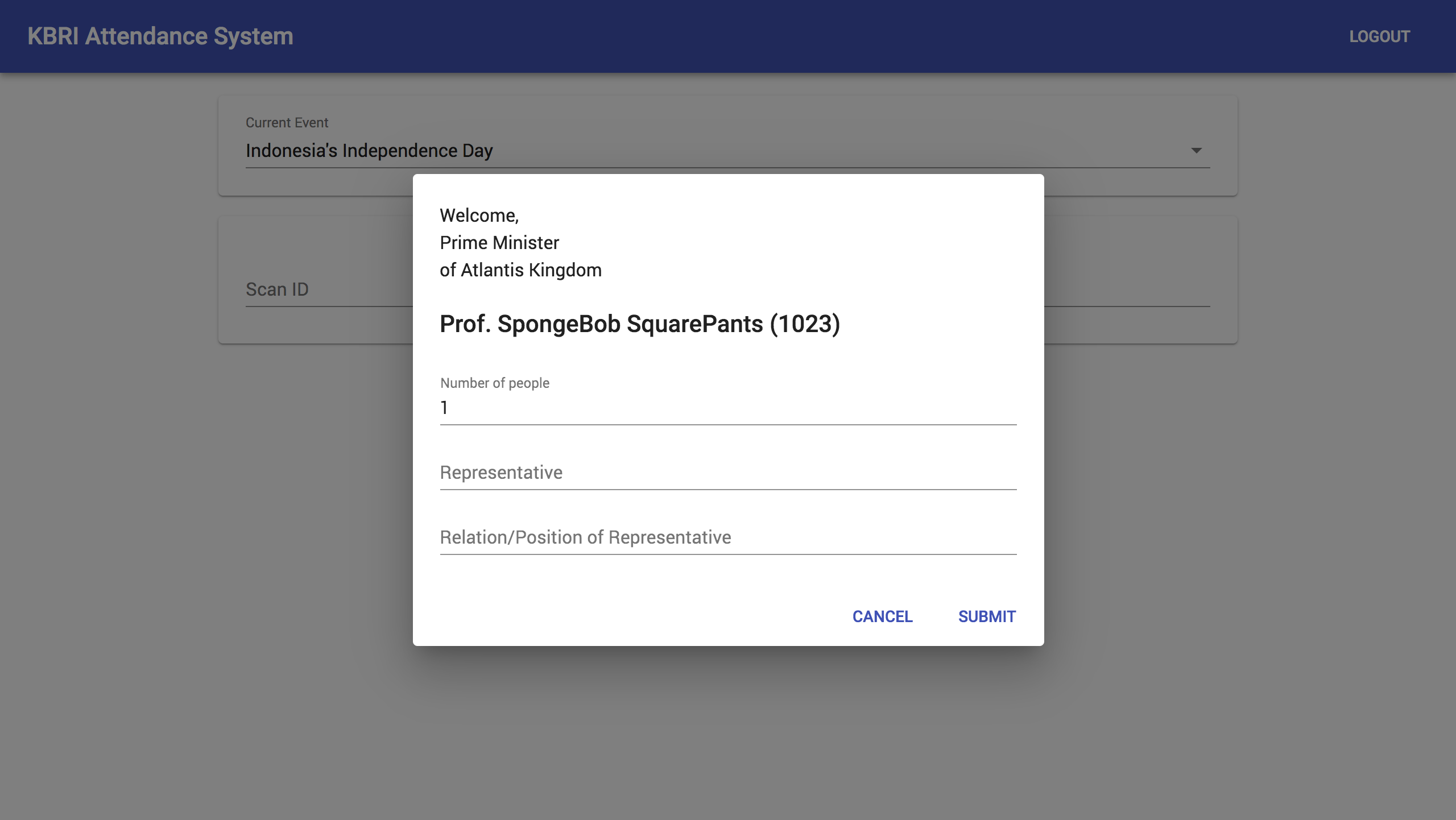Image resolution: width=1456 pixels, height=820 pixels.
Task: Click the of Atlantis Kingdom text
Action: click(520, 270)
